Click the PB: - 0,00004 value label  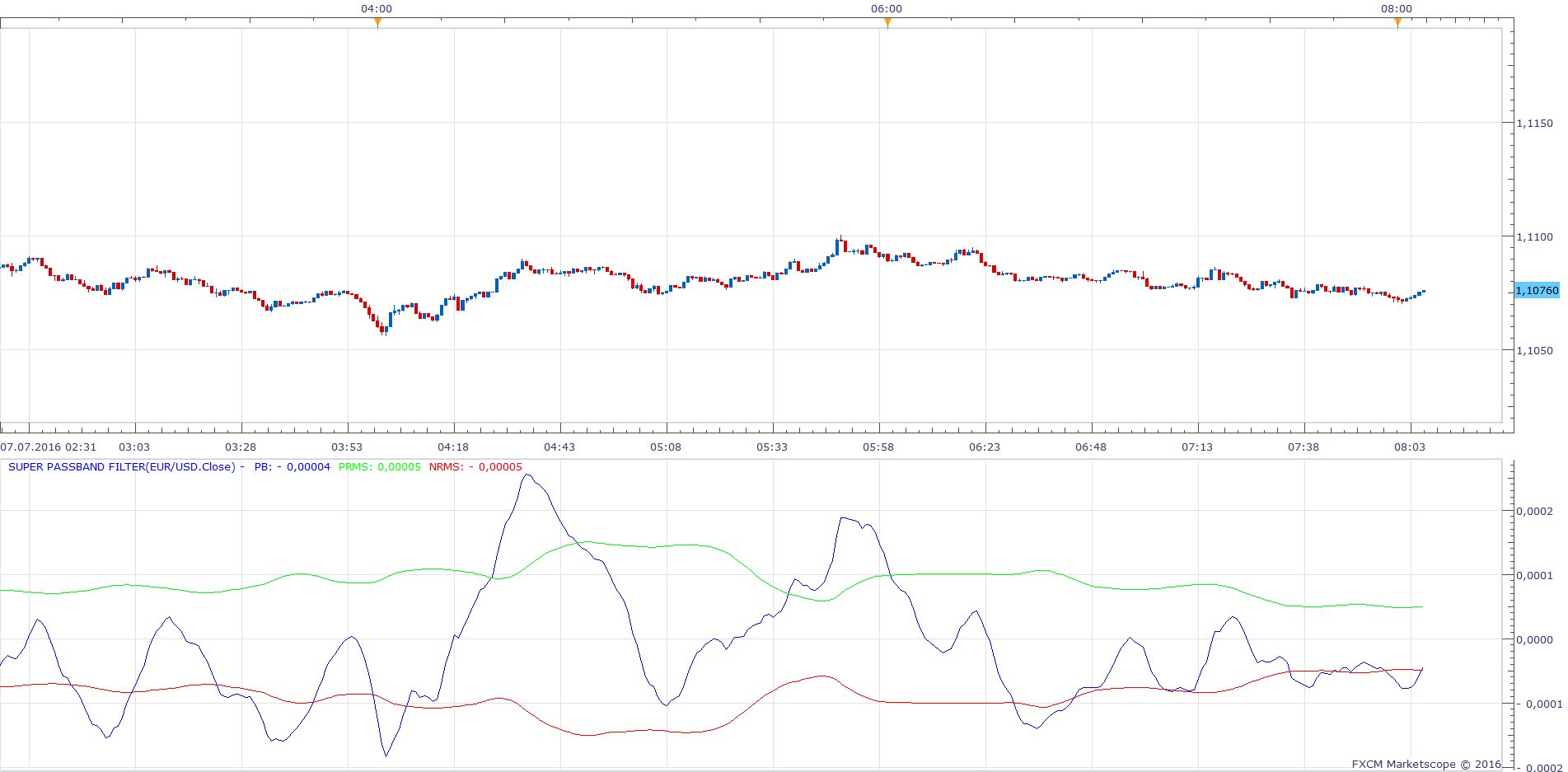pyautogui.click(x=292, y=467)
